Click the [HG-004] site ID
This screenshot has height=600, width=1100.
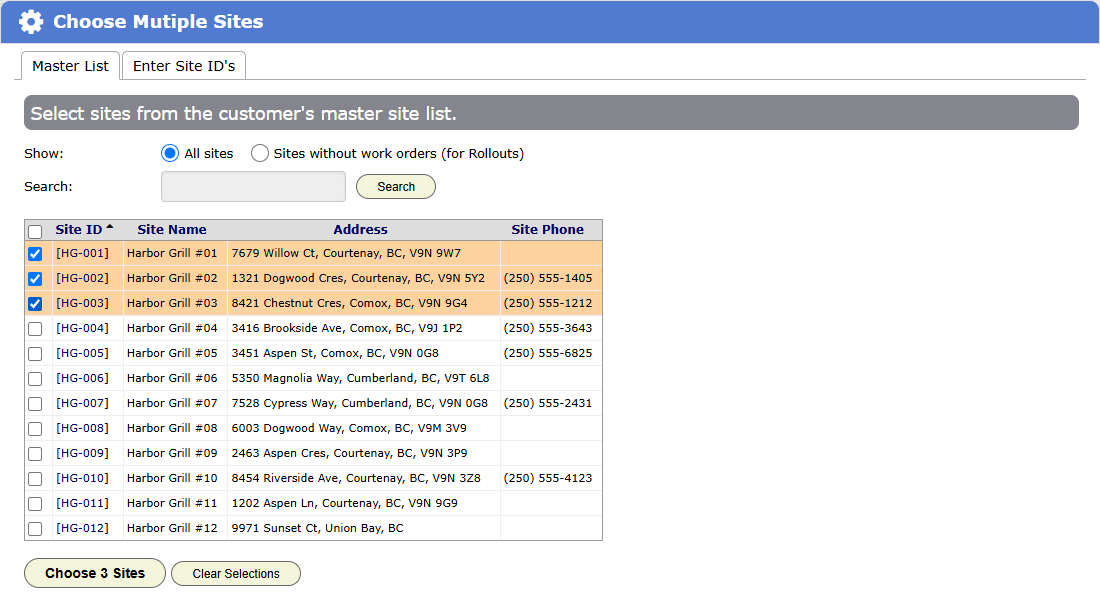(82, 328)
